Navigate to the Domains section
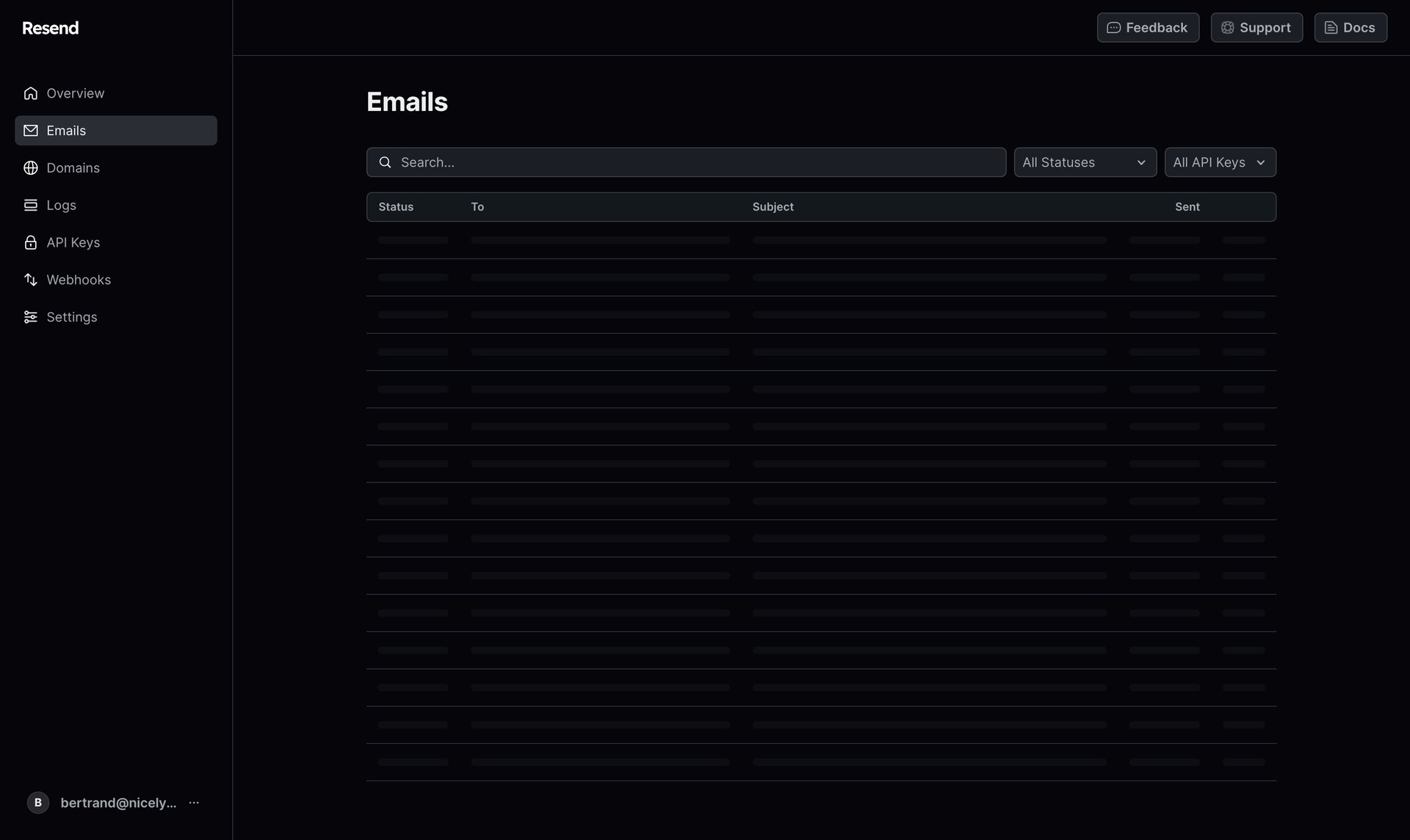This screenshot has width=1410, height=840. pyautogui.click(x=73, y=167)
